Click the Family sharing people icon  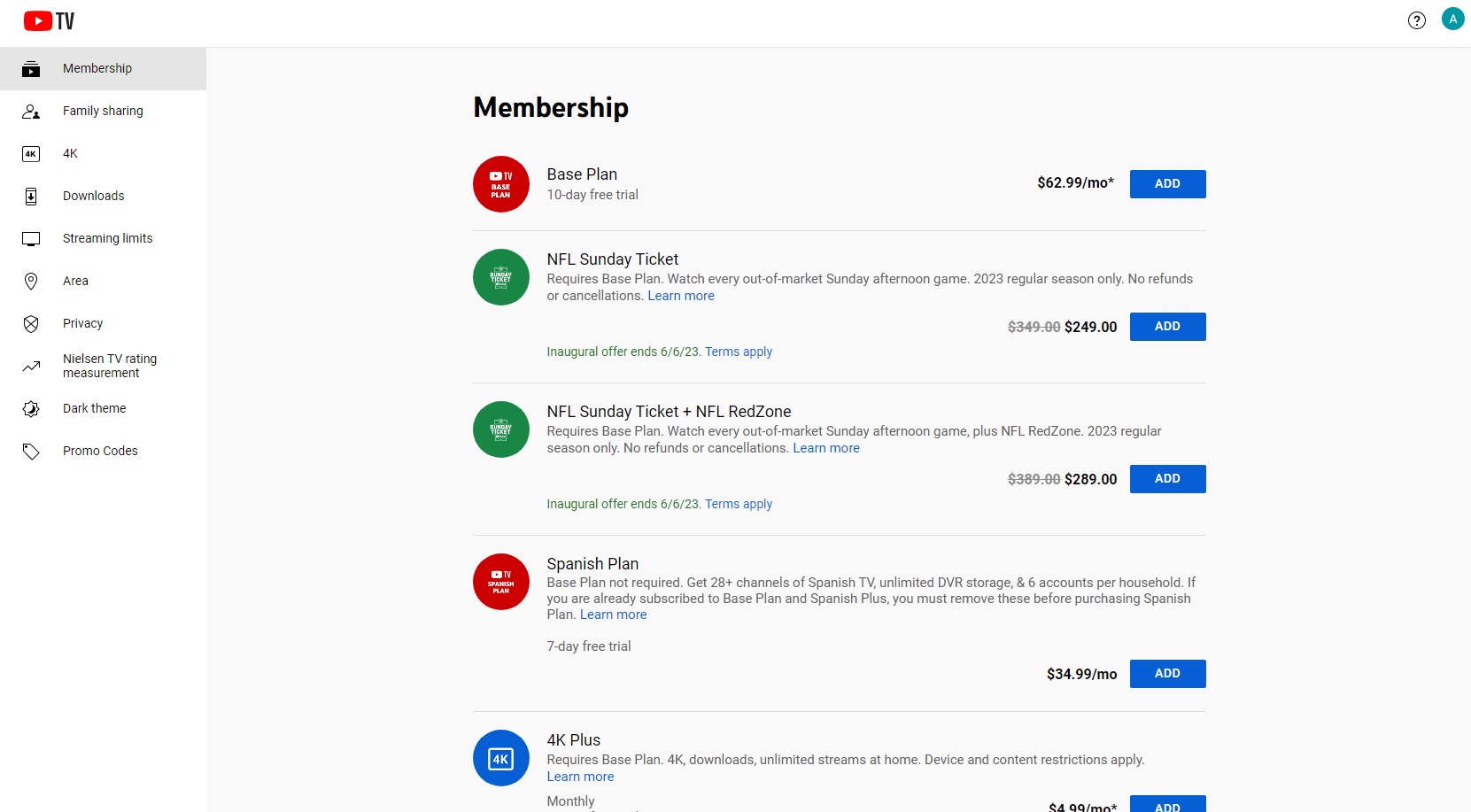tap(31, 112)
